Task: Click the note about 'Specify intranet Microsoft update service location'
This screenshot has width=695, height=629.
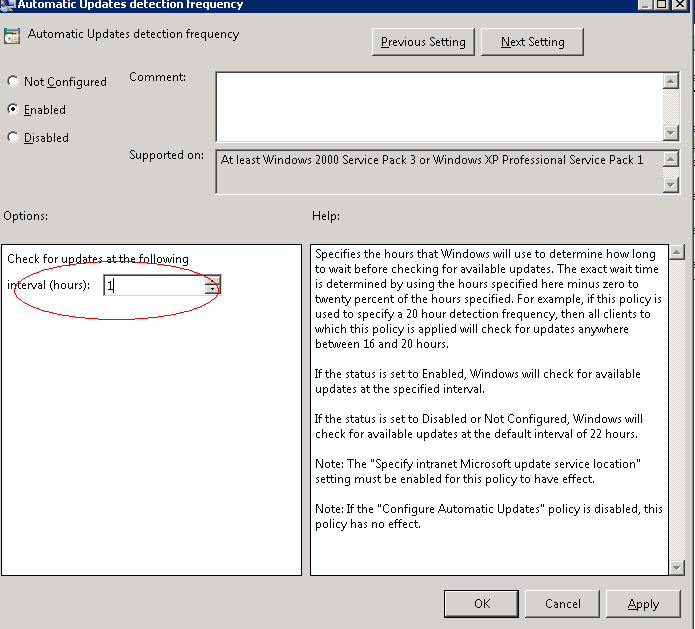Action: pos(478,471)
